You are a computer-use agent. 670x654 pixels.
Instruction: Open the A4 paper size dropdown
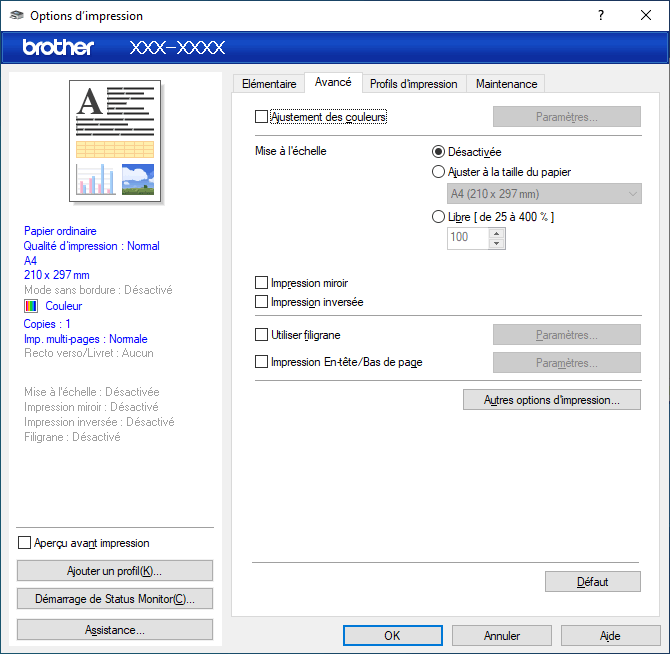pos(544,194)
